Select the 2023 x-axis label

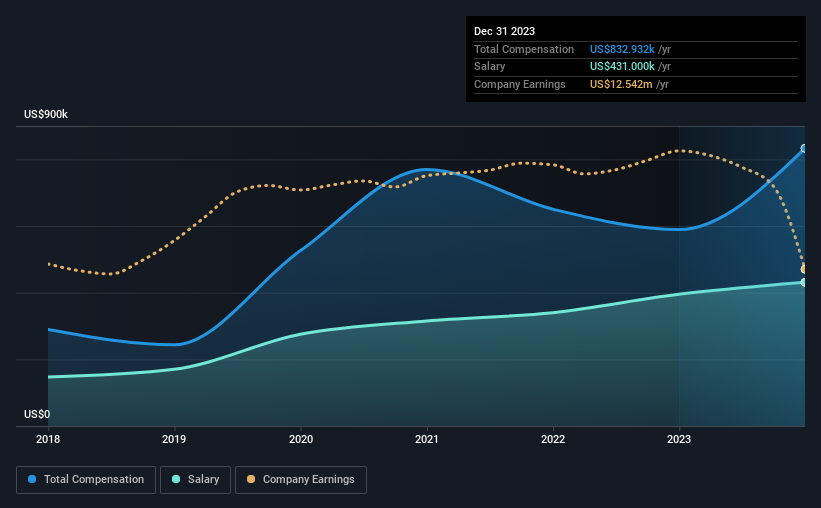(x=679, y=439)
